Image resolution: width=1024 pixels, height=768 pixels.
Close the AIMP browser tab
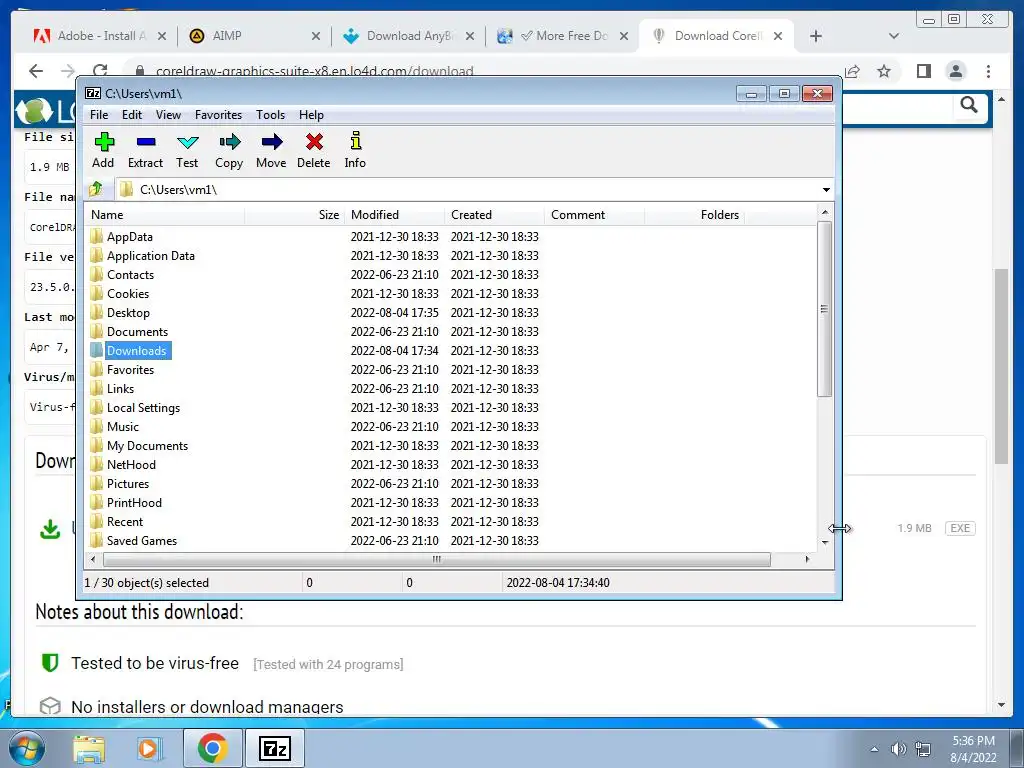(315, 36)
